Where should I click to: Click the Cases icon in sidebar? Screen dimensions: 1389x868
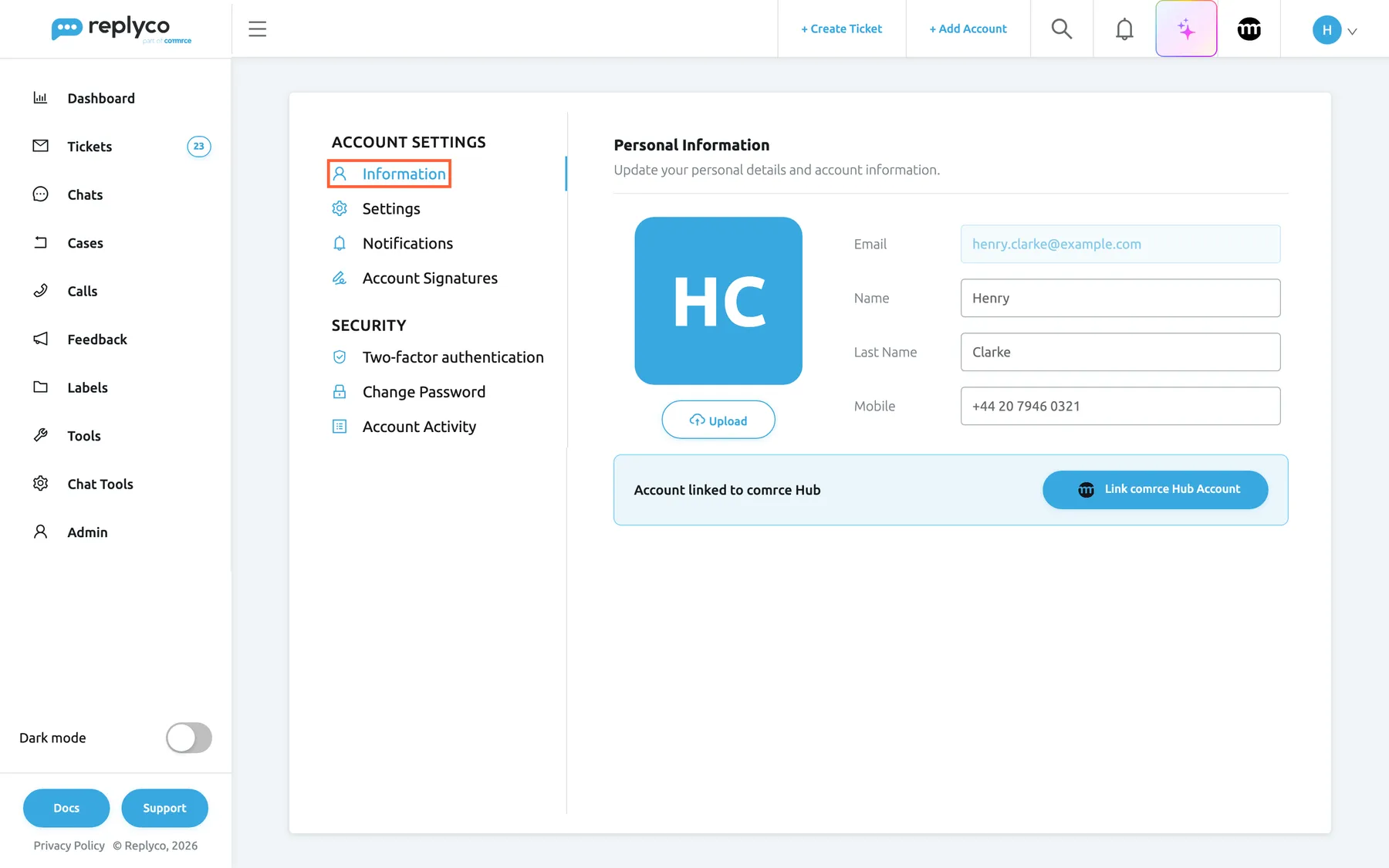point(40,242)
